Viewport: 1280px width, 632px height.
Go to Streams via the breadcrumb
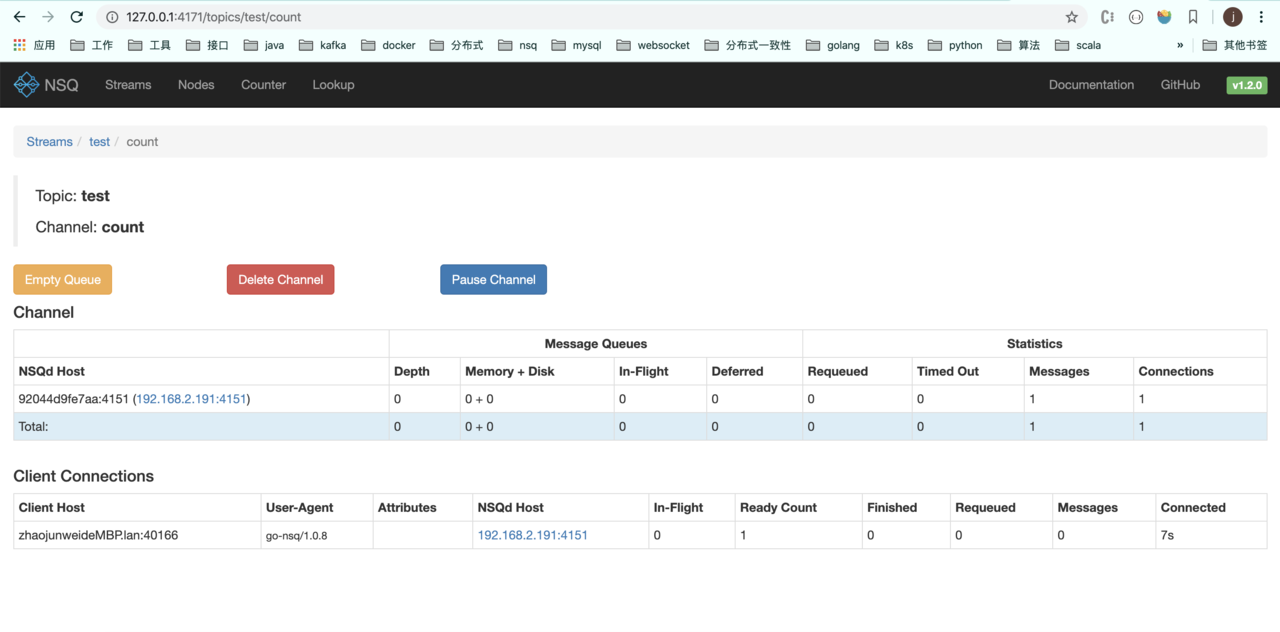point(49,142)
